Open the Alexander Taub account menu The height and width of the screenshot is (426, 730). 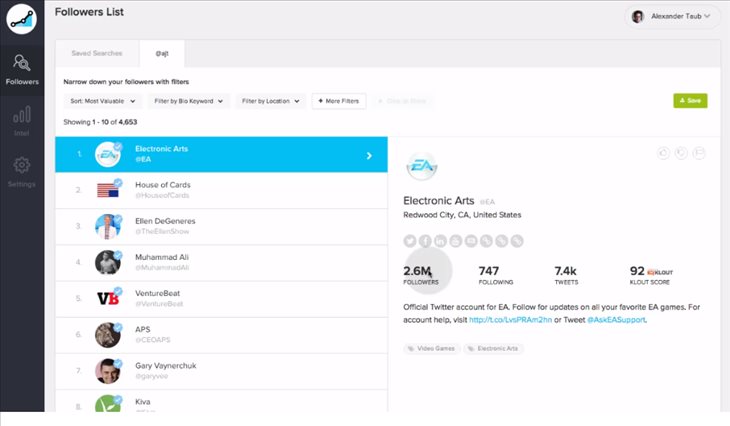click(672, 16)
